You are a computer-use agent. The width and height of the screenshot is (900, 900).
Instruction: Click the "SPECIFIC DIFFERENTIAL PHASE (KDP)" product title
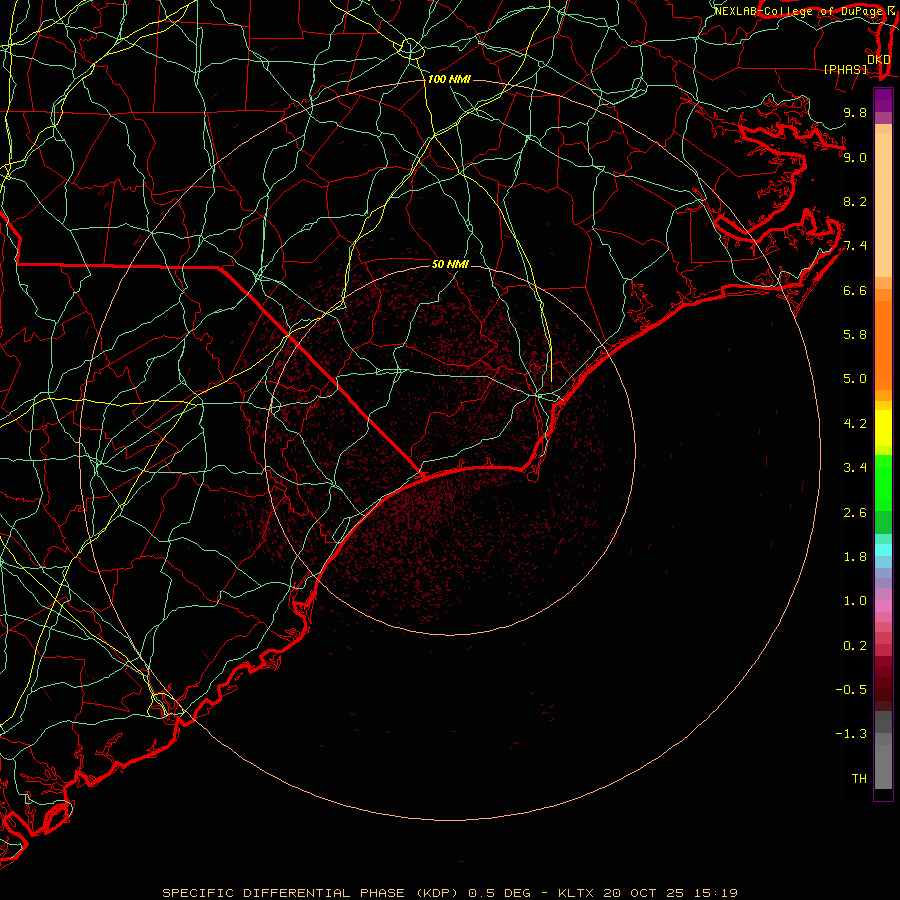coord(312,893)
